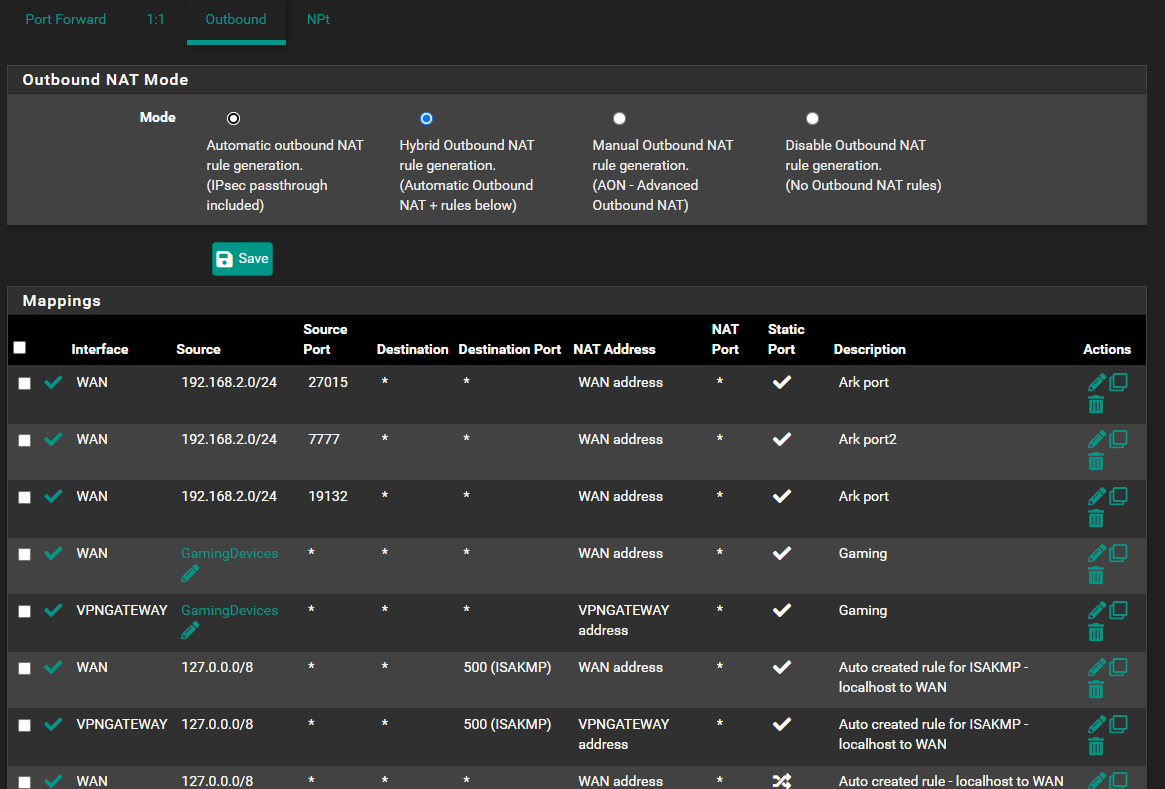Choose Hybrid Outbound NAT rule generation
The height and width of the screenshot is (789, 1165).
point(426,118)
